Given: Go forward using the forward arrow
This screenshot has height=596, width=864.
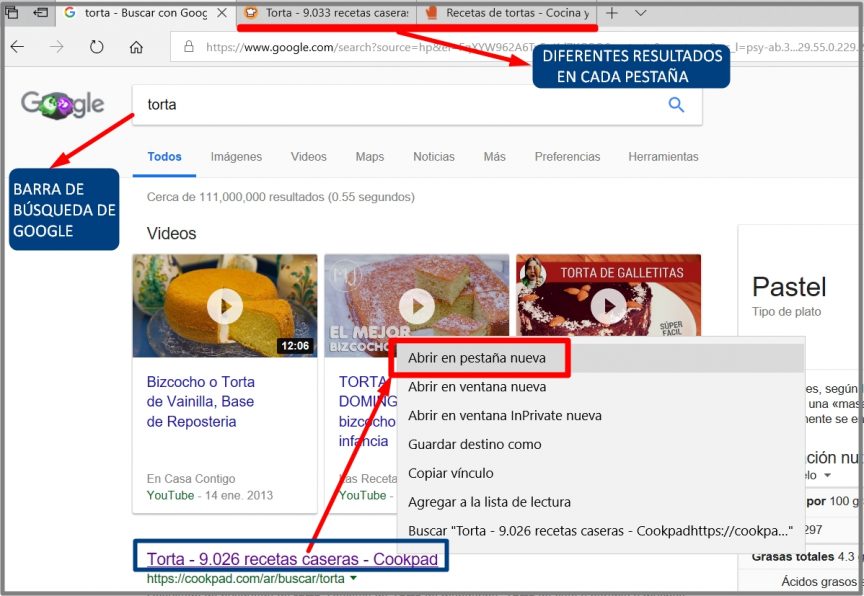Looking at the screenshot, I should pyautogui.click(x=57, y=48).
